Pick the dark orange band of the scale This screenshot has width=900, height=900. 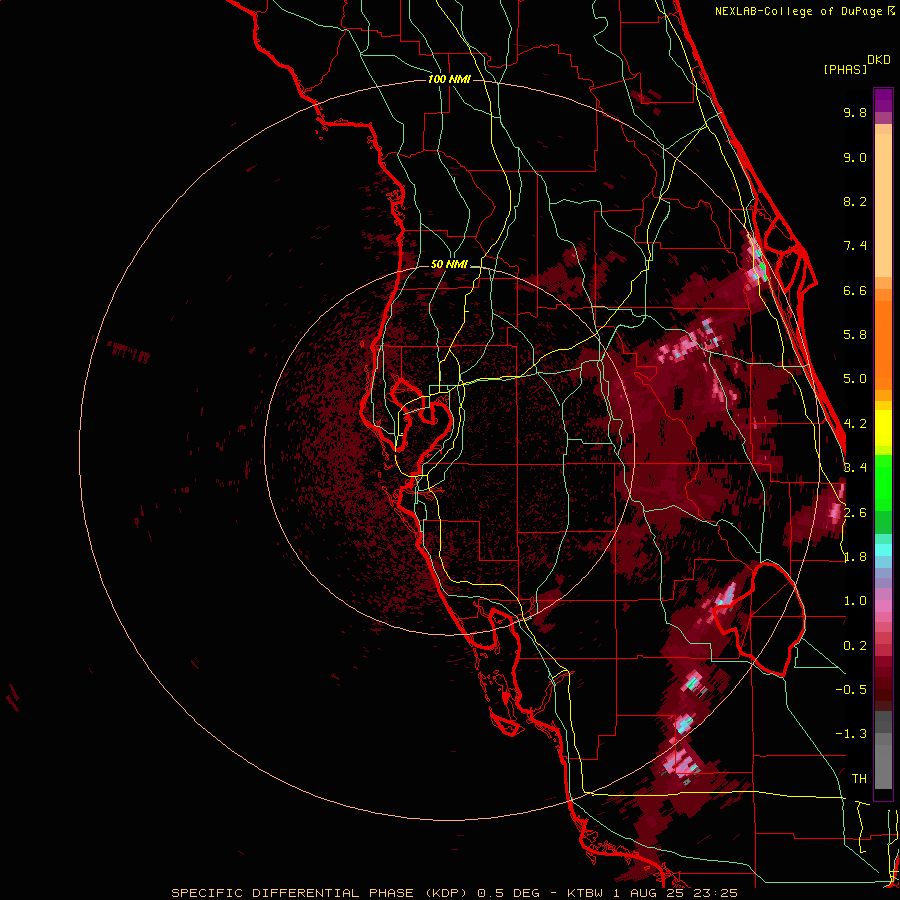pyautogui.click(x=883, y=344)
